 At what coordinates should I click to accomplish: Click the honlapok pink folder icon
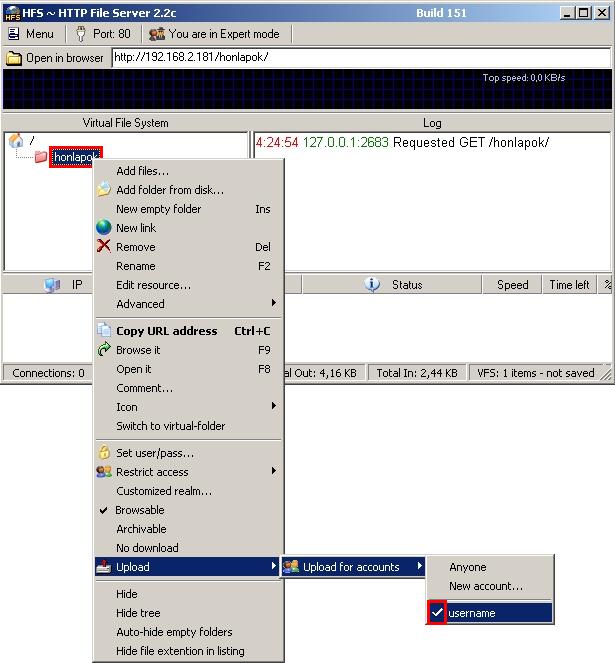coord(41,157)
